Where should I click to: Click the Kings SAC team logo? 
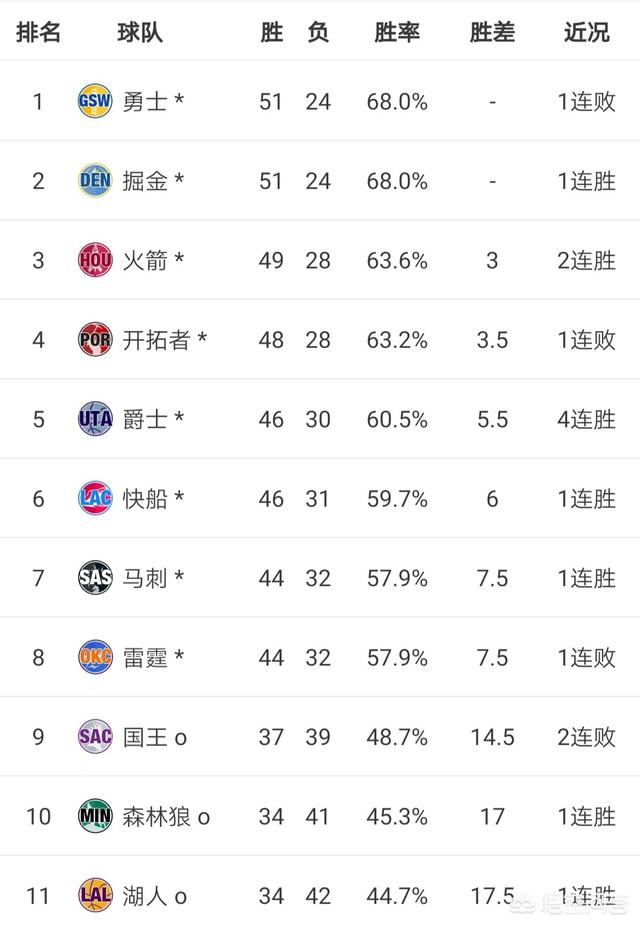point(95,737)
